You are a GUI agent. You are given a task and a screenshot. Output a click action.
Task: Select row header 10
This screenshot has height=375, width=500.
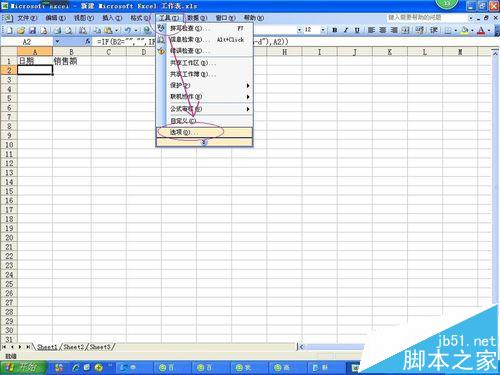(9, 145)
